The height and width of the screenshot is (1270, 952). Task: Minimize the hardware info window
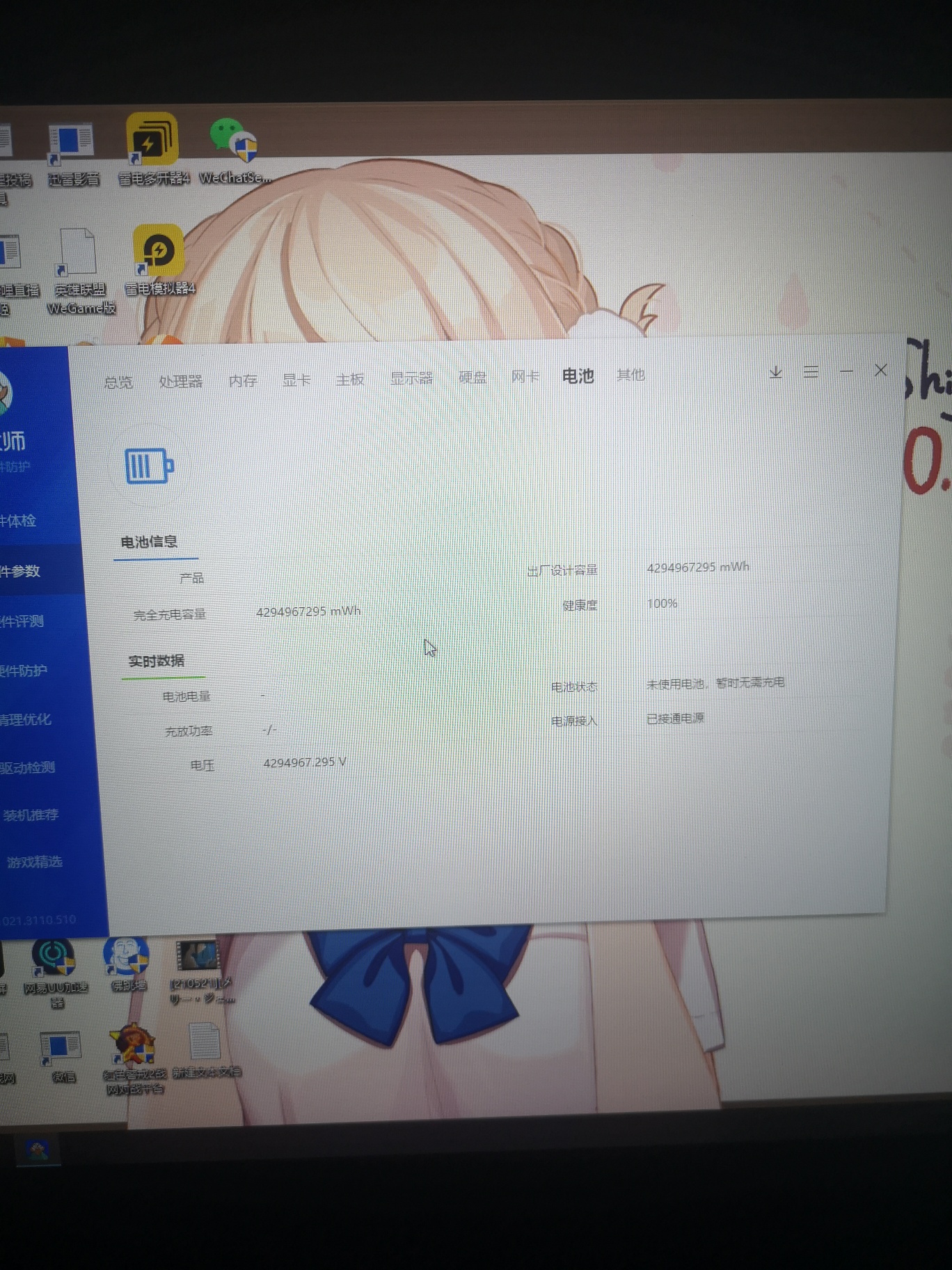(x=846, y=371)
